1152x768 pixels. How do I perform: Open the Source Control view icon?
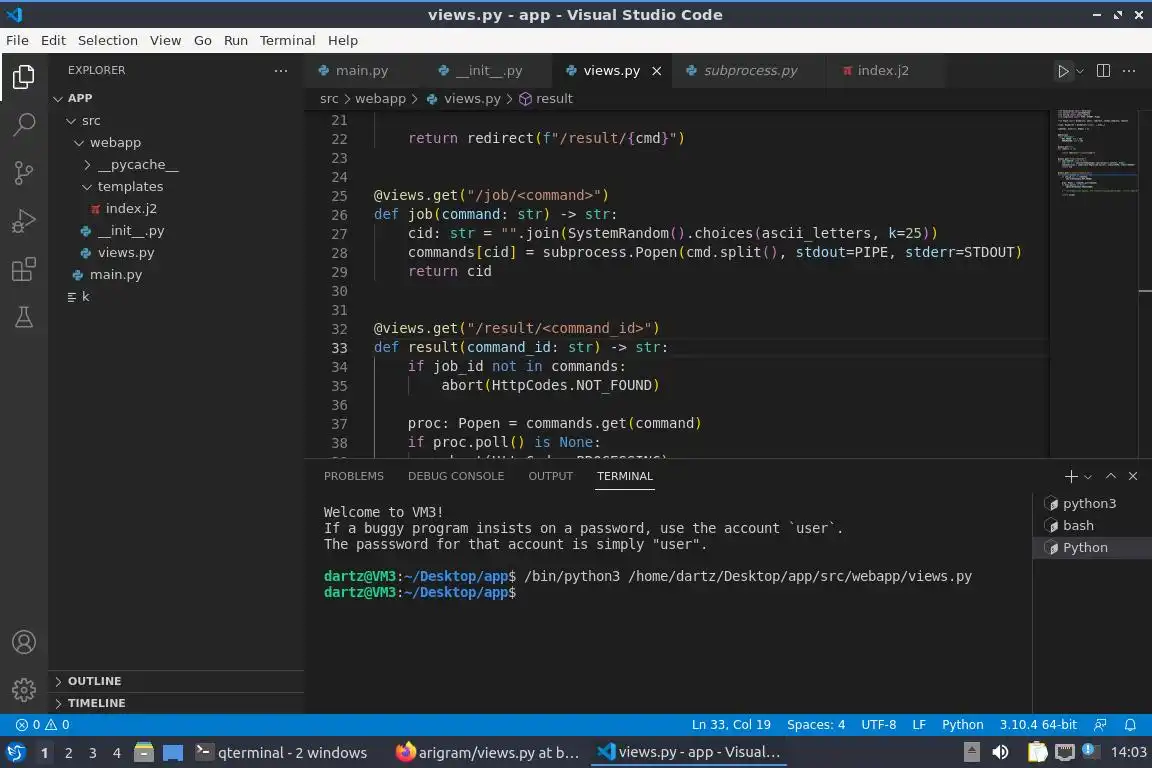pos(24,173)
